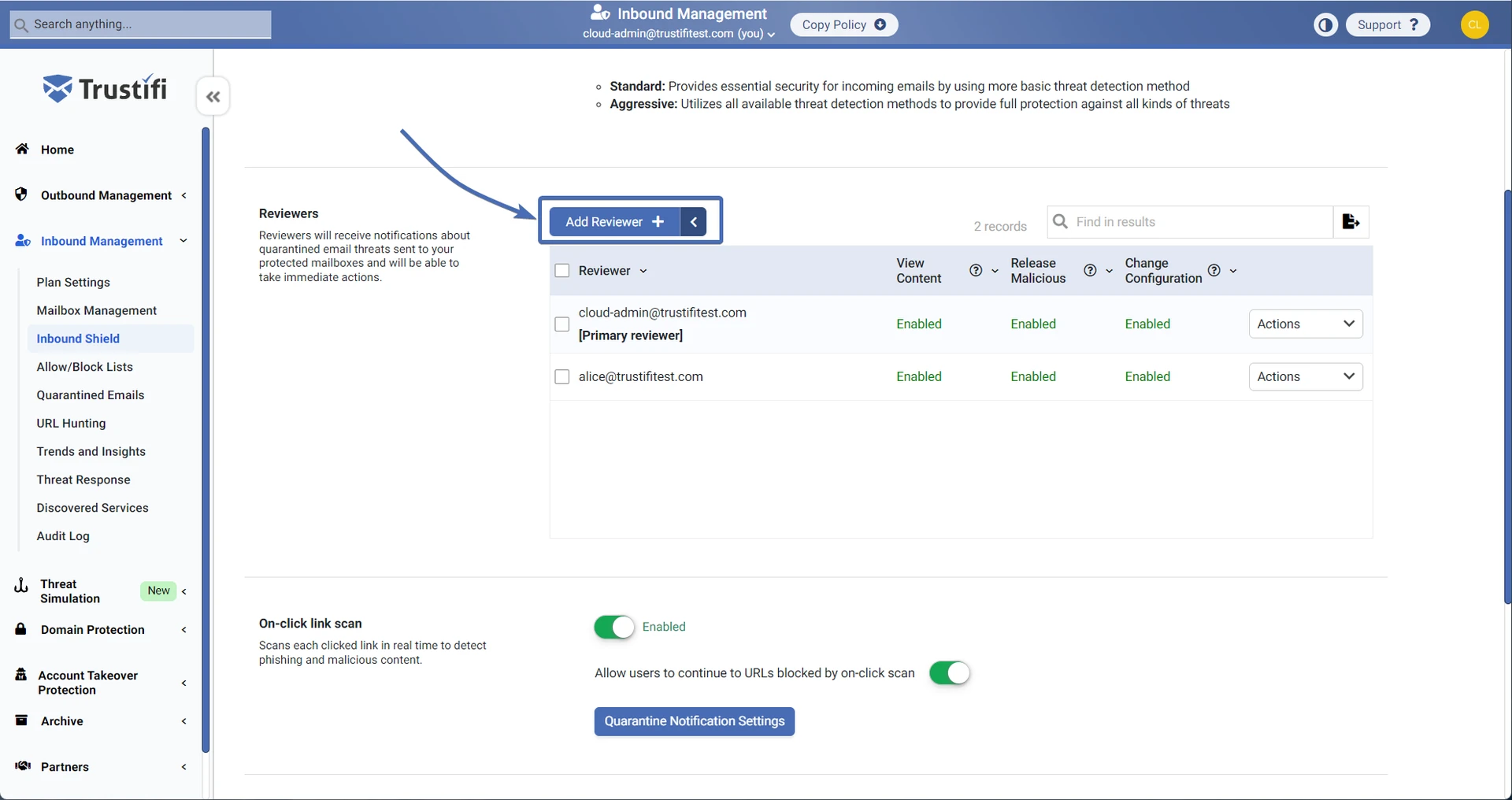This screenshot has width=1512, height=800.
Task: Open Quarantine Notification Settings
Action: coord(694,721)
